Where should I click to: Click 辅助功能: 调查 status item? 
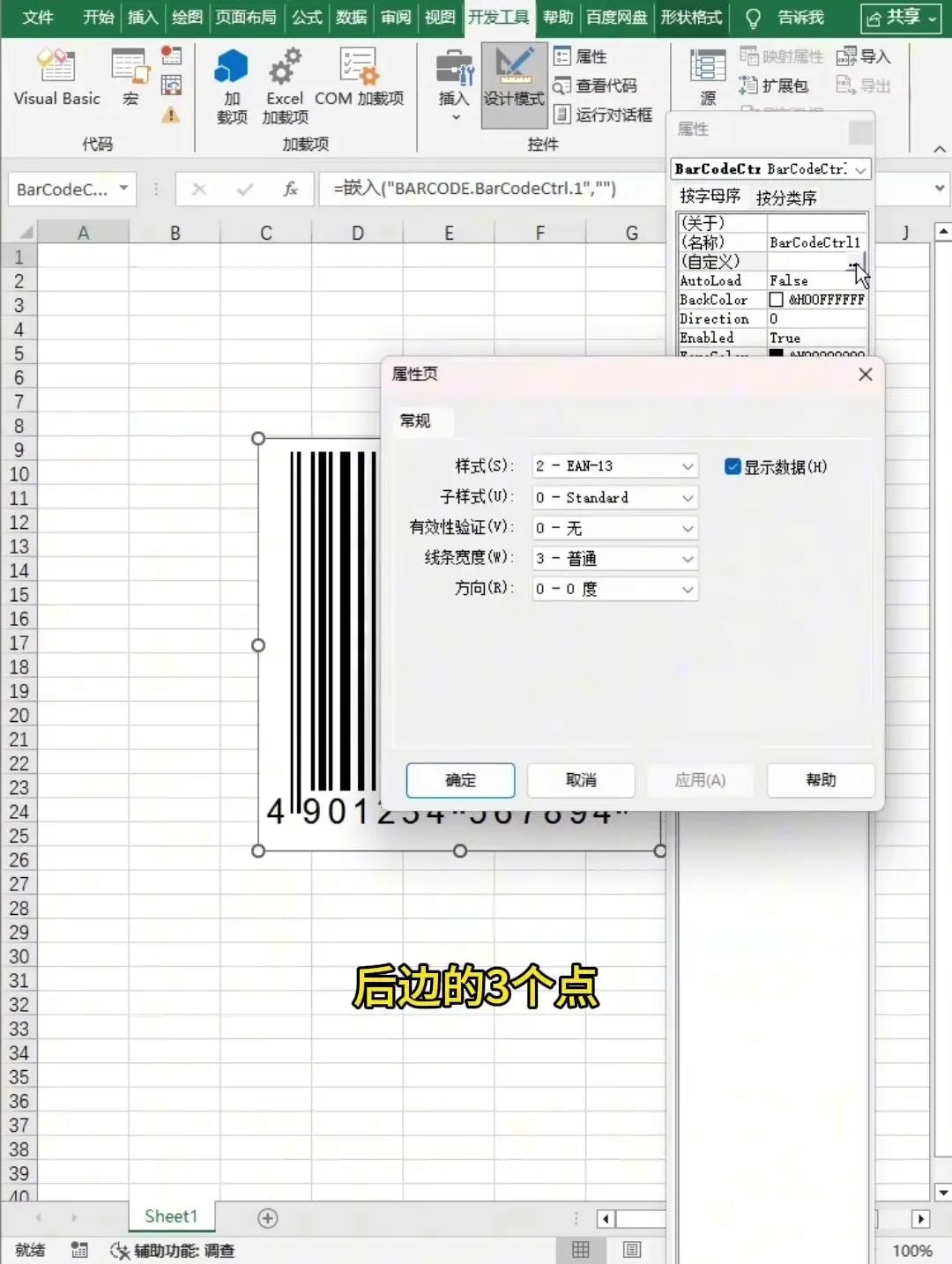point(173,1251)
